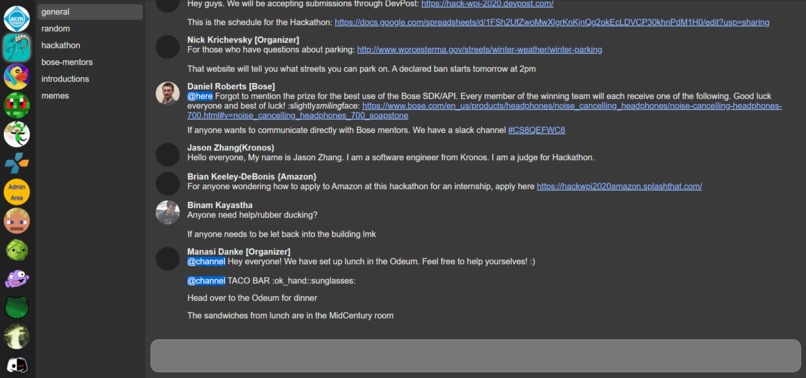Open the ACM server icon

(x=17, y=19)
